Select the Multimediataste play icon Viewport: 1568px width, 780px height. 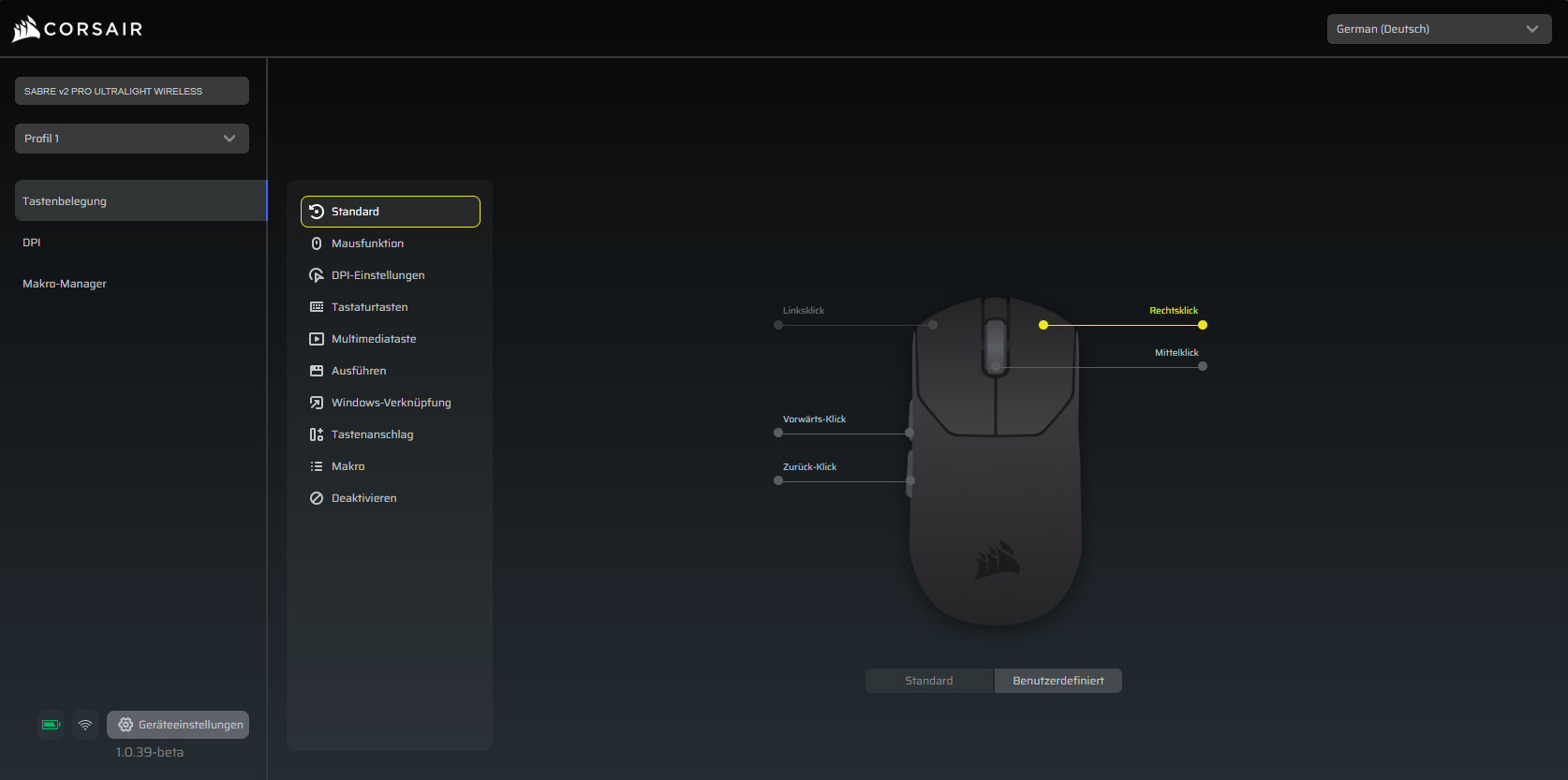tap(317, 339)
